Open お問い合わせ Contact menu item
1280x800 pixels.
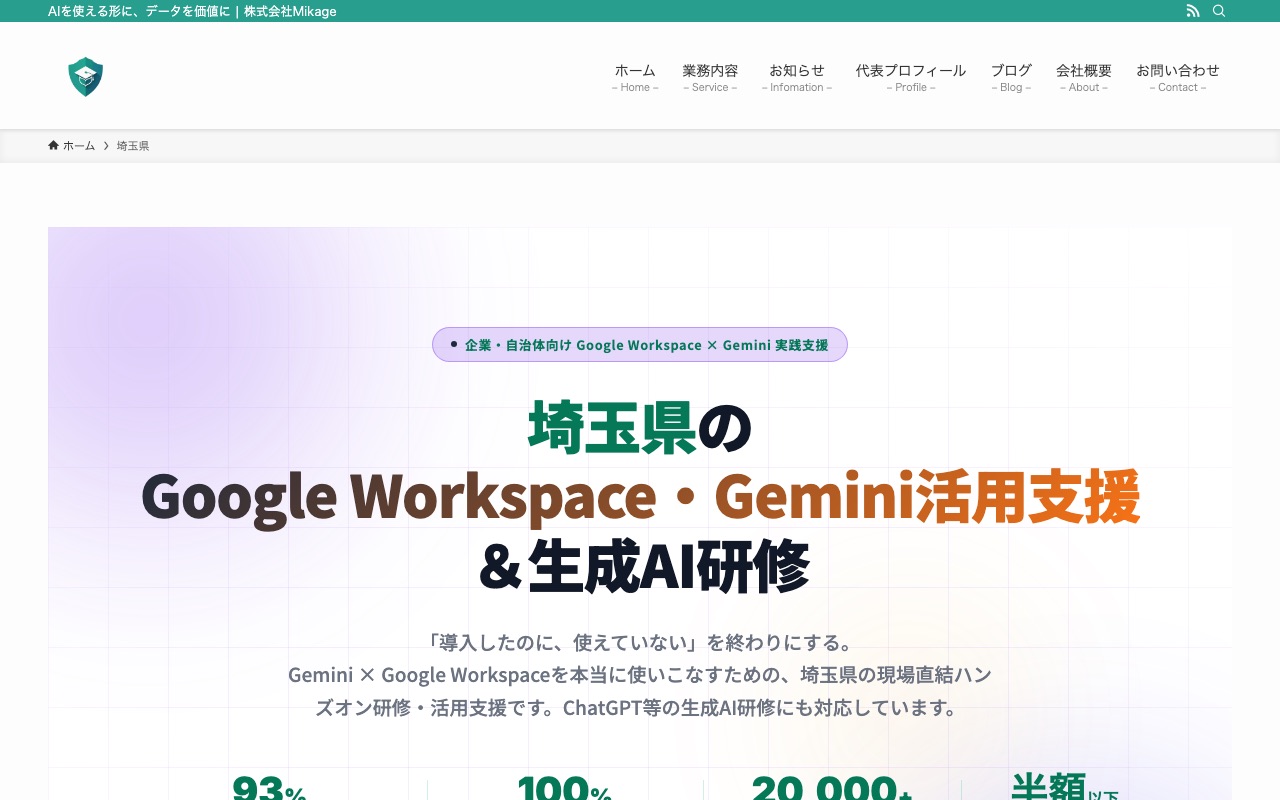[1178, 78]
